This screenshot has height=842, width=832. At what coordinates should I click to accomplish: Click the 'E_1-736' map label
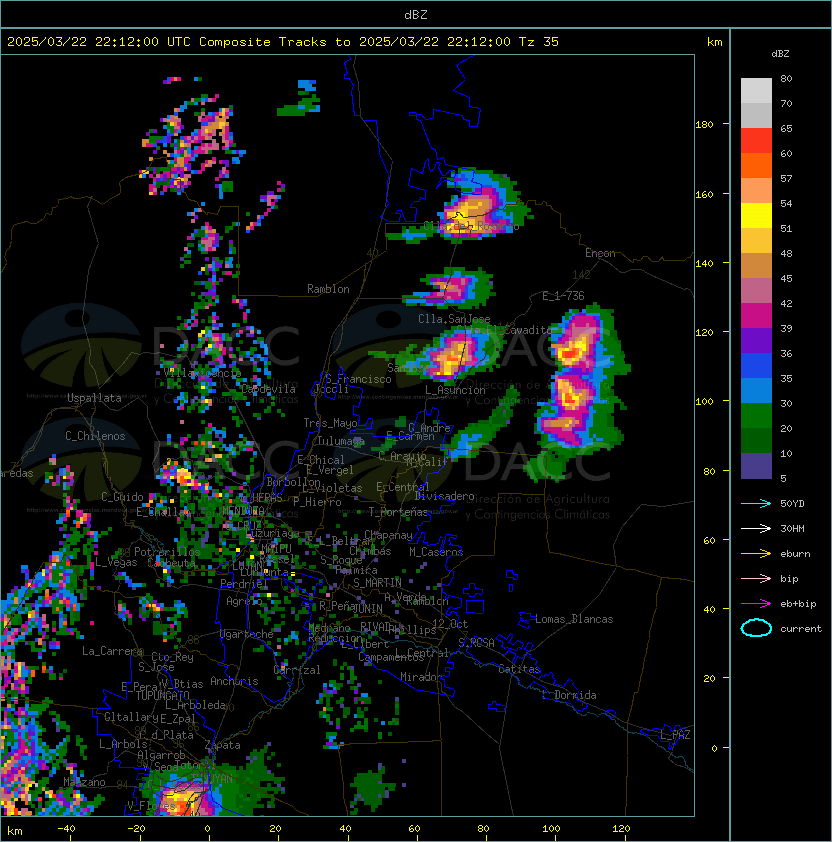tap(563, 296)
